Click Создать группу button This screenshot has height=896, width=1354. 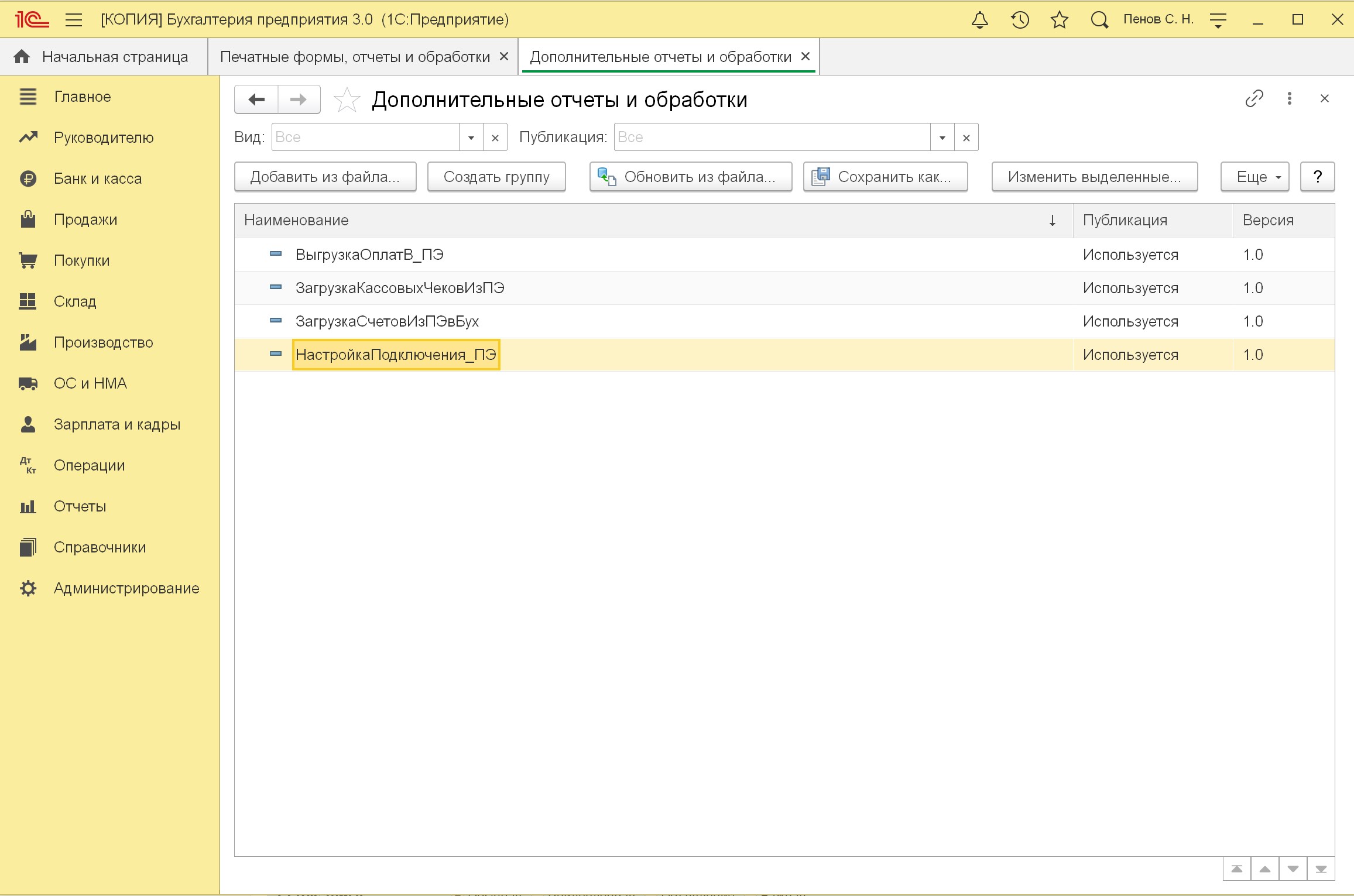496,177
